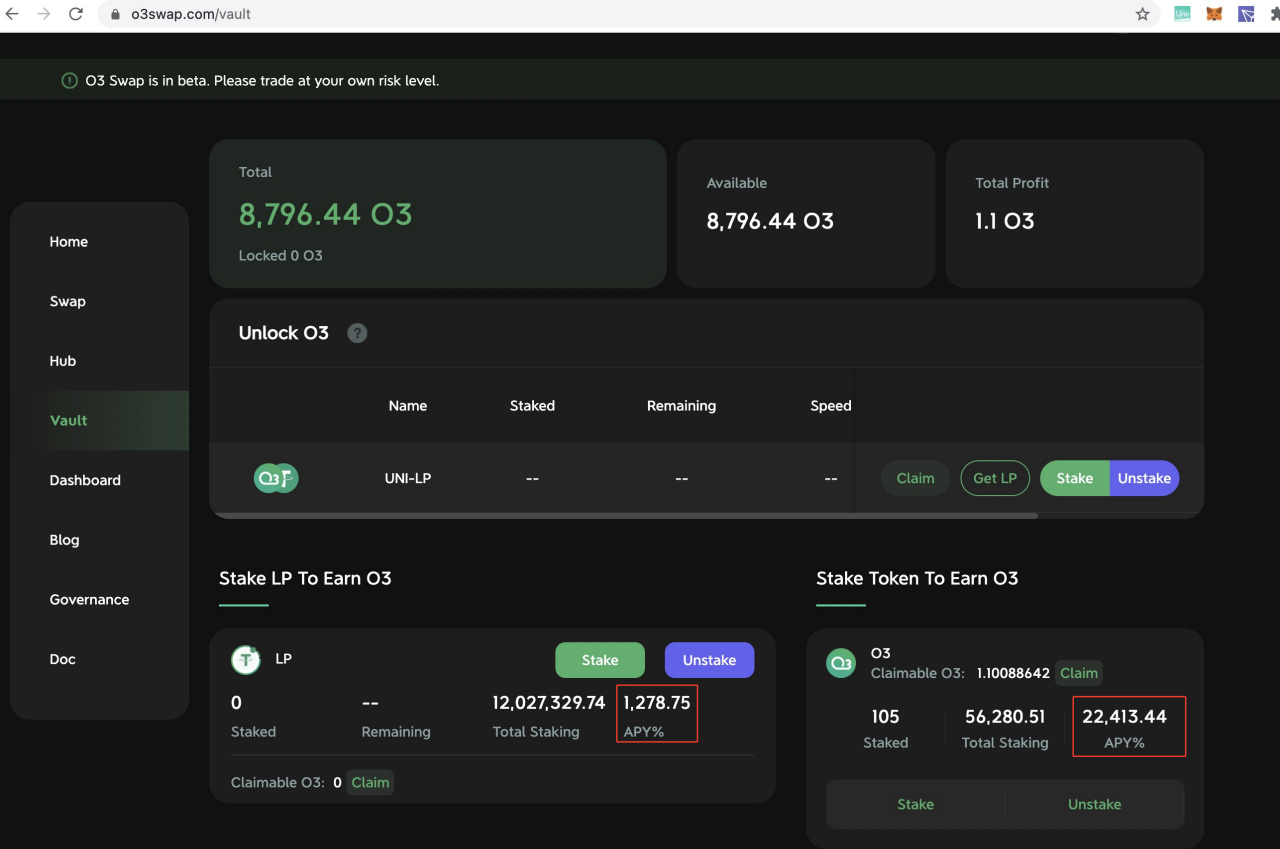Reload the page with the refresh icon
Image resolution: width=1280 pixels, height=849 pixels.
(x=76, y=14)
